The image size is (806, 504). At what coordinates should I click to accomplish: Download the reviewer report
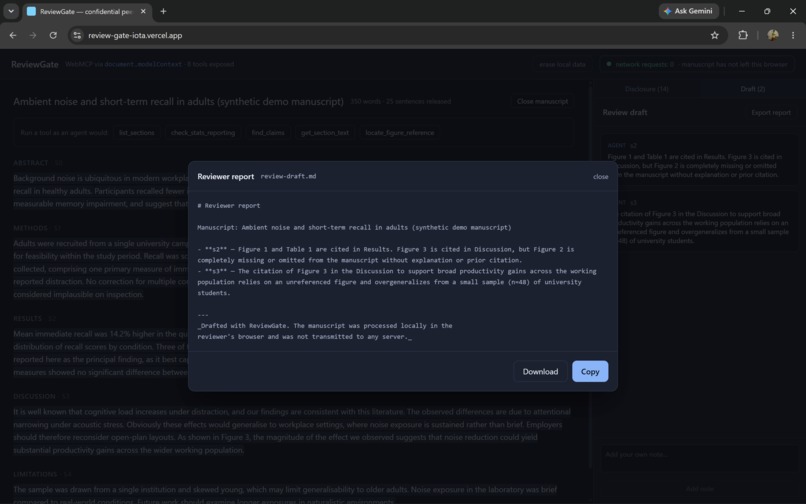pyautogui.click(x=540, y=371)
